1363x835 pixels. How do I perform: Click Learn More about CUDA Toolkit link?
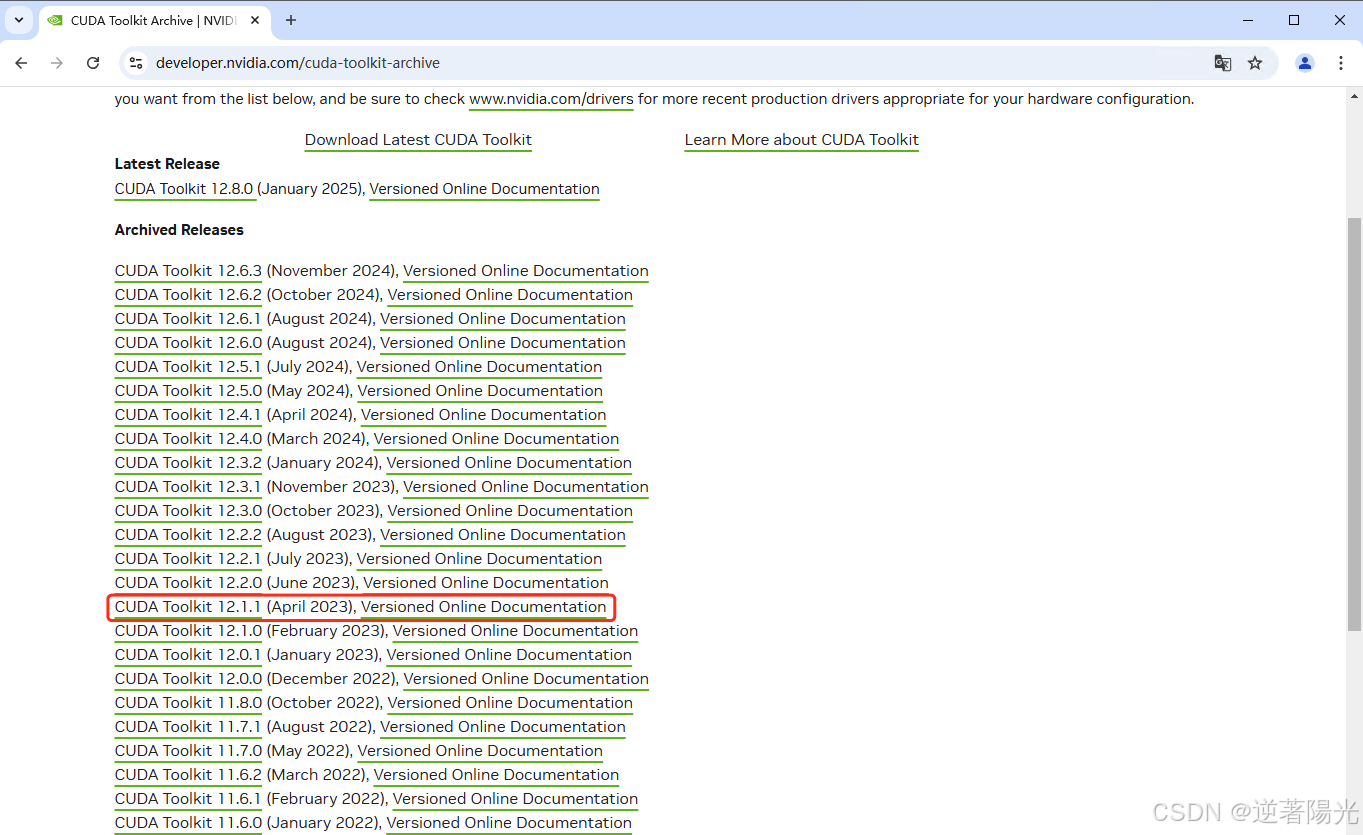[801, 140]
